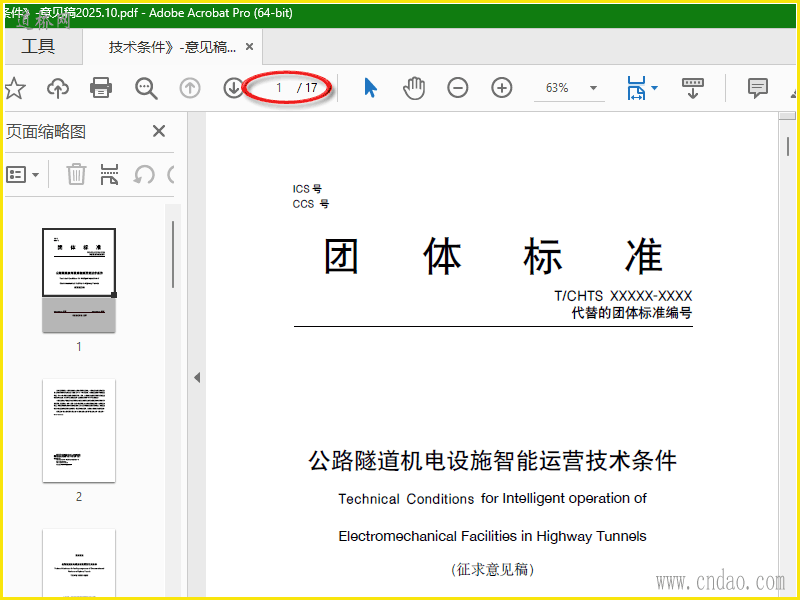Select the third page thumbnail
This screenshot has width=800, height=600.
click(79, 562)
